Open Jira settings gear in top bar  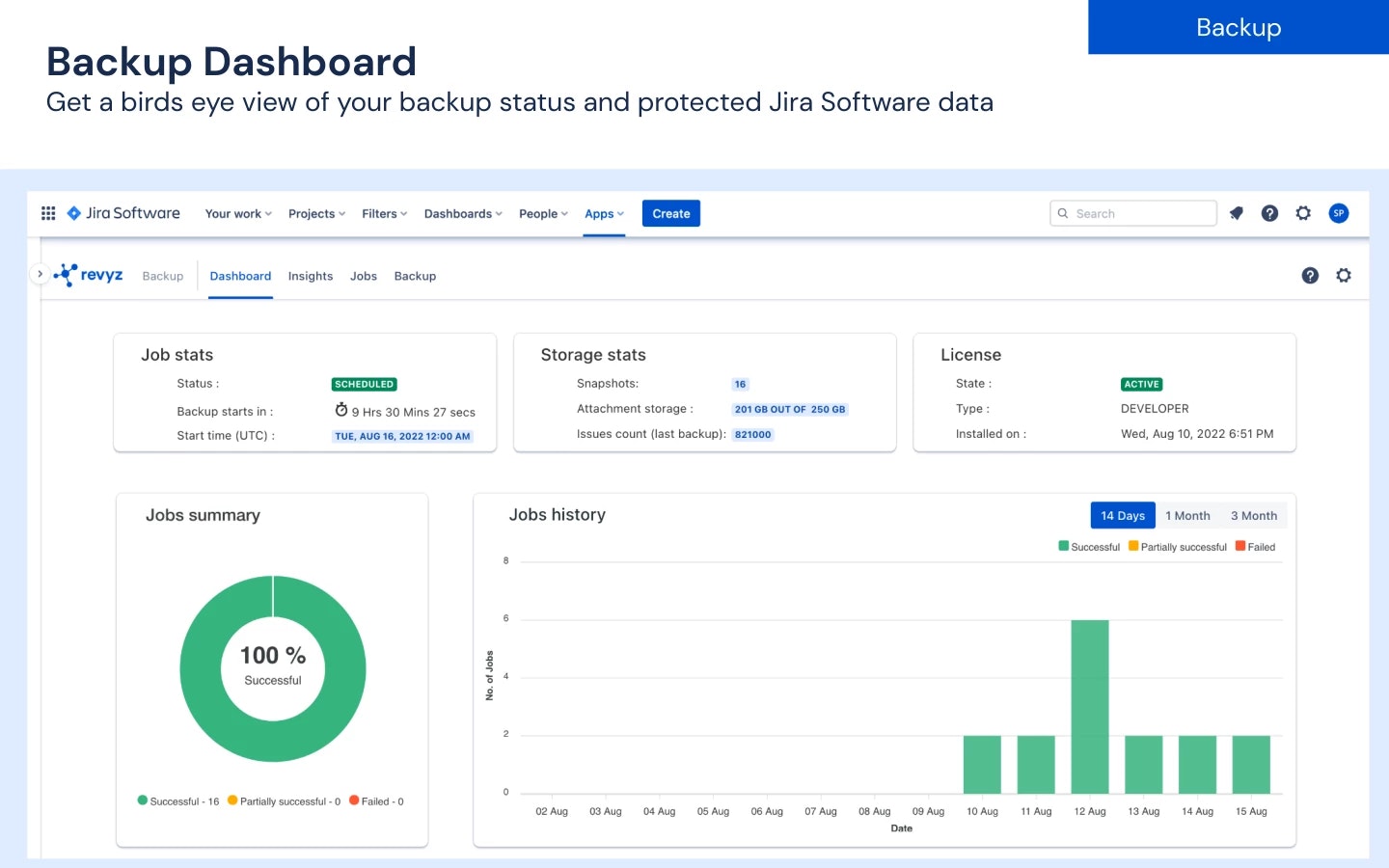point(1303,213)
